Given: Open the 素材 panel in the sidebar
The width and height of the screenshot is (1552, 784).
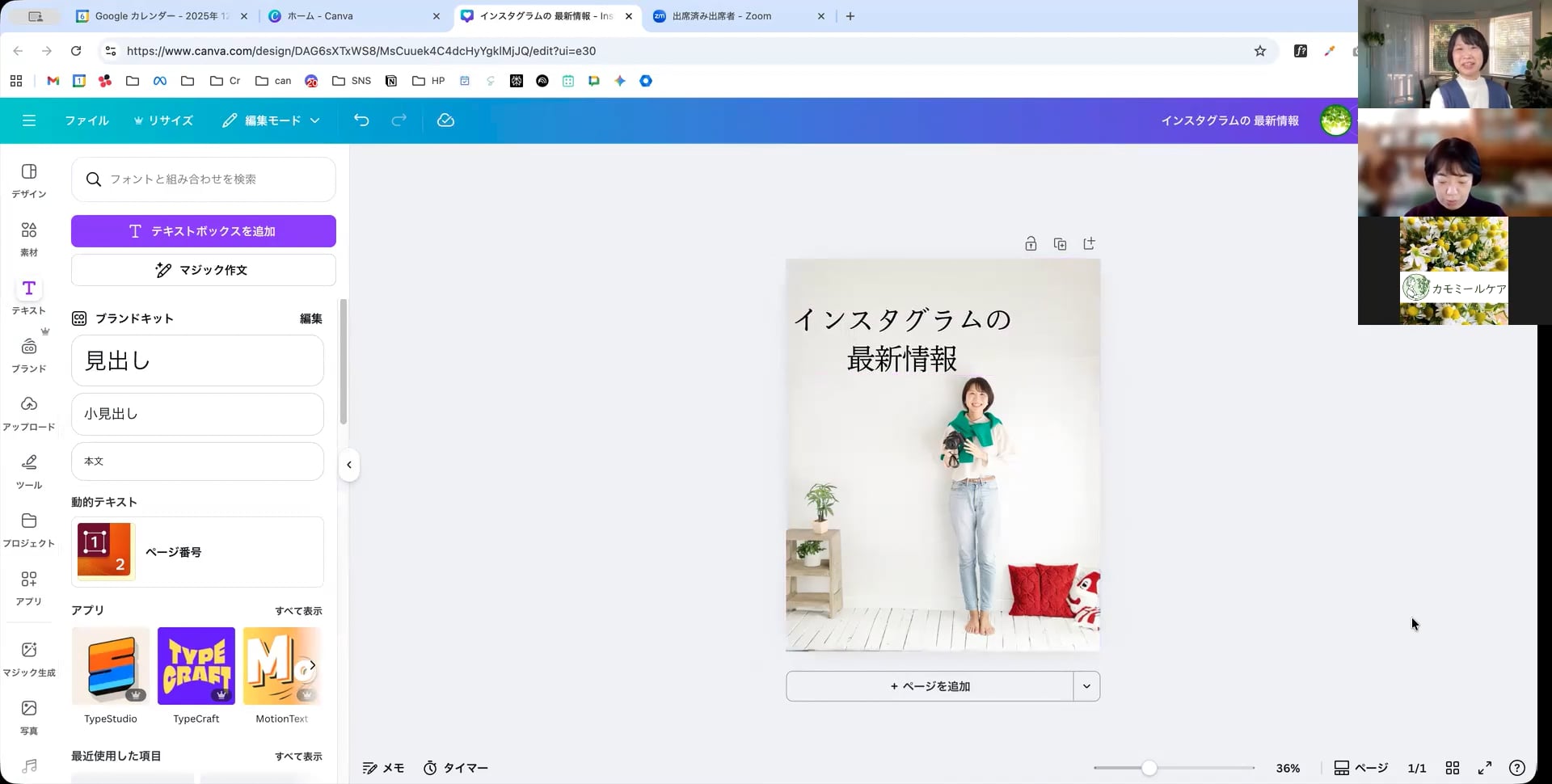Looking at the screenshot, I should [x=29, y=238].
